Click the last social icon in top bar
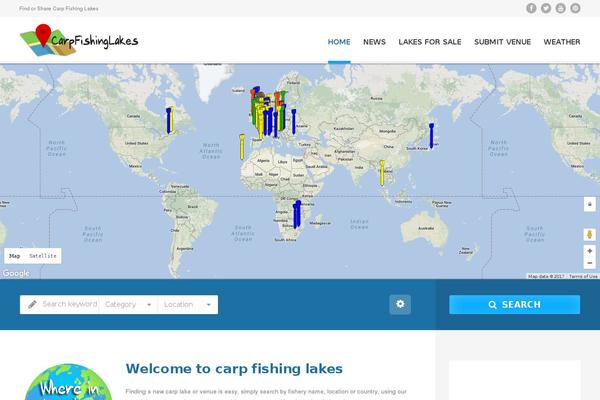This screenshot has height=400, width=600. pos(575,8)
